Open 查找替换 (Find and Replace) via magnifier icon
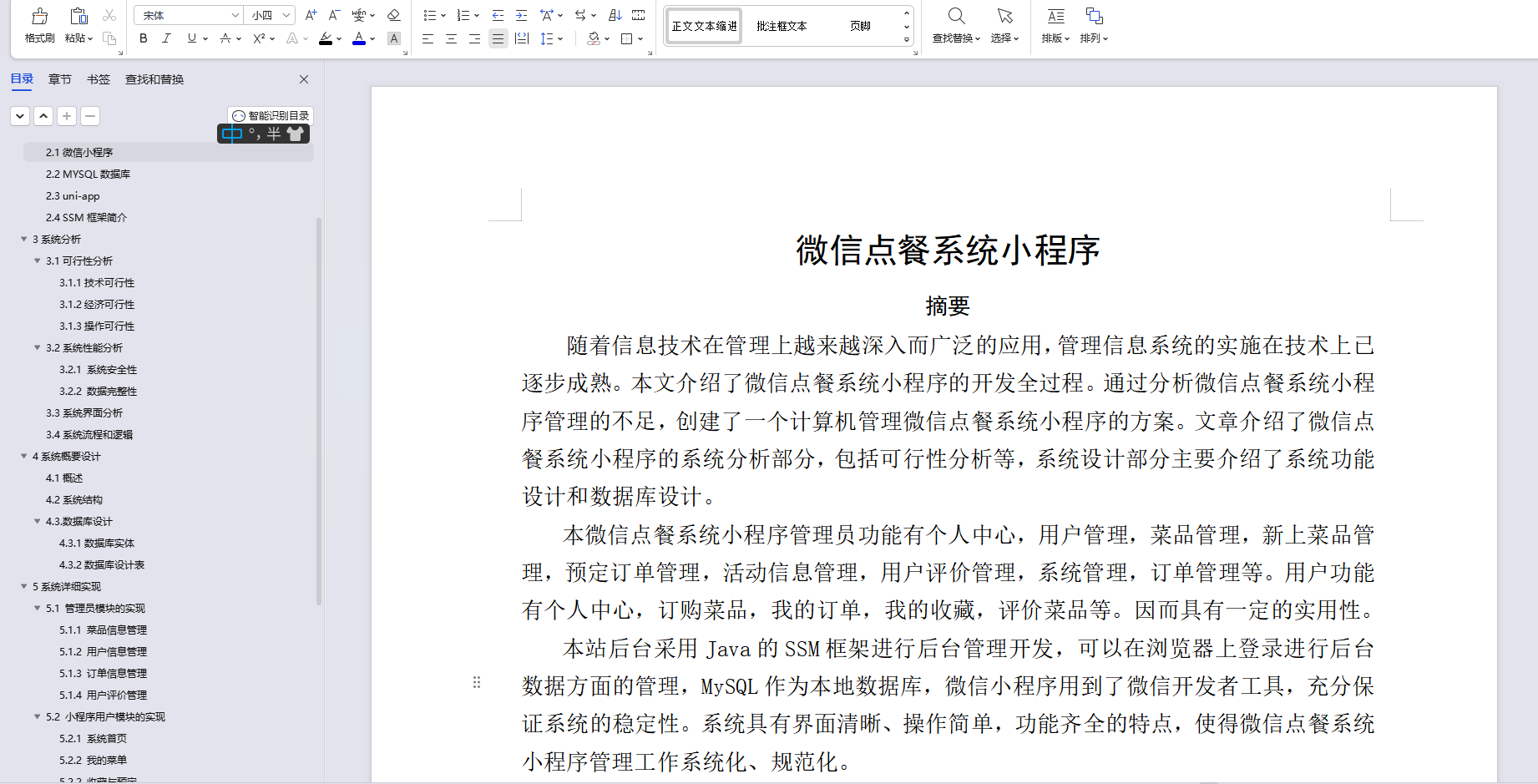1538x784 pixels. point(955,15)
